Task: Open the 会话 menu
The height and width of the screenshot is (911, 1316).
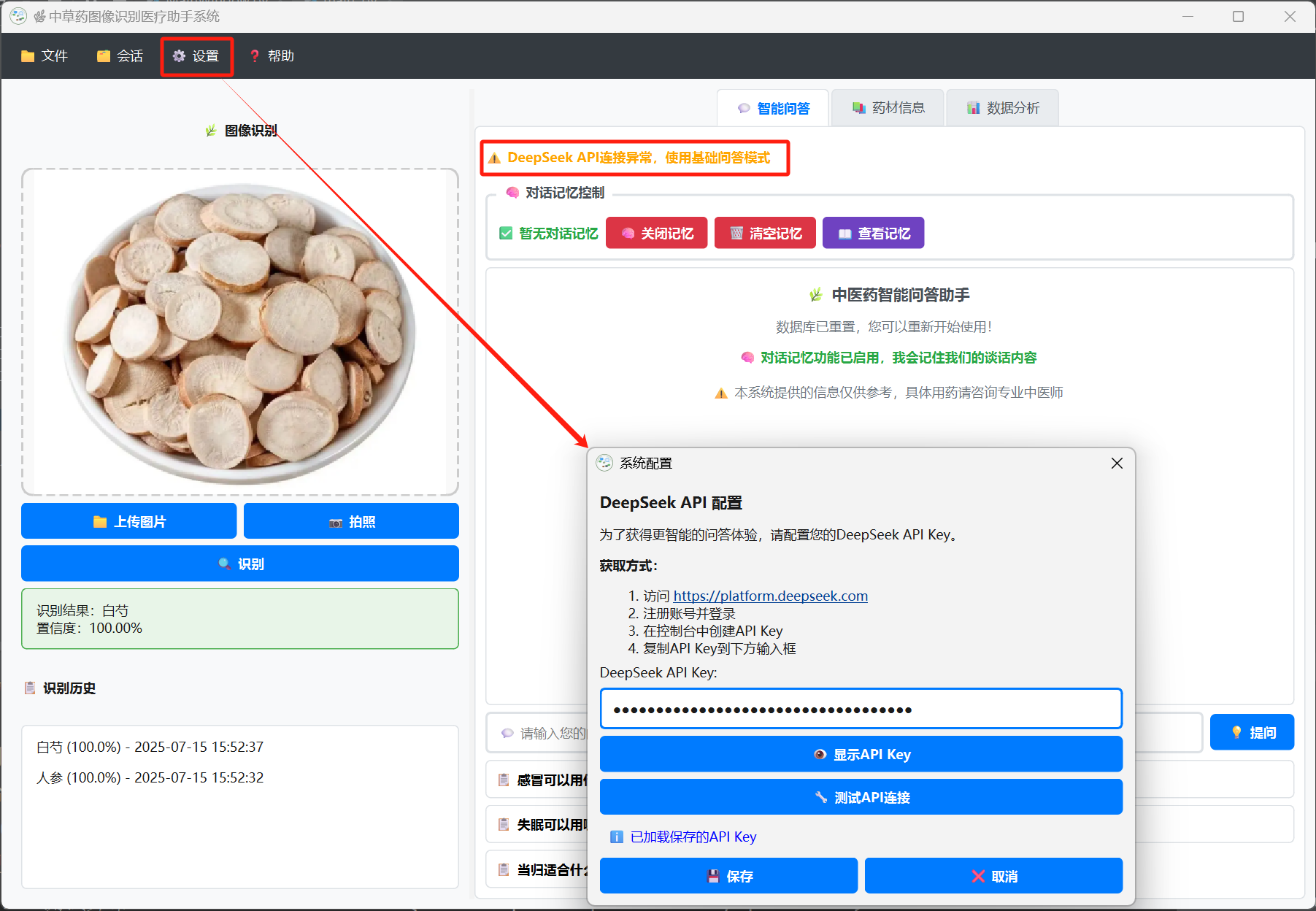Action: pyautogui.click(x=120, y=56)
